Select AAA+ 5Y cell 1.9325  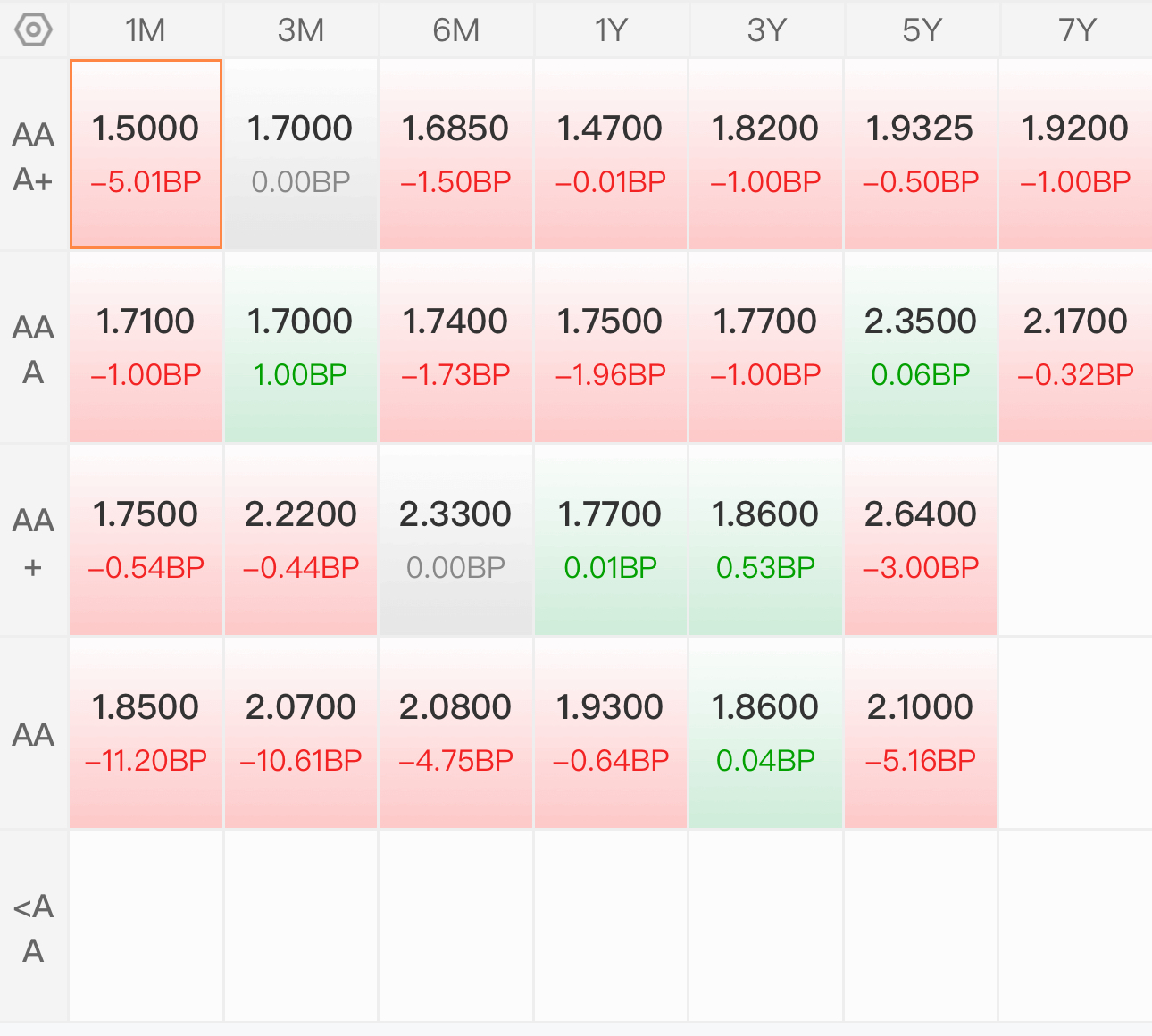click(x=921, y=155)
